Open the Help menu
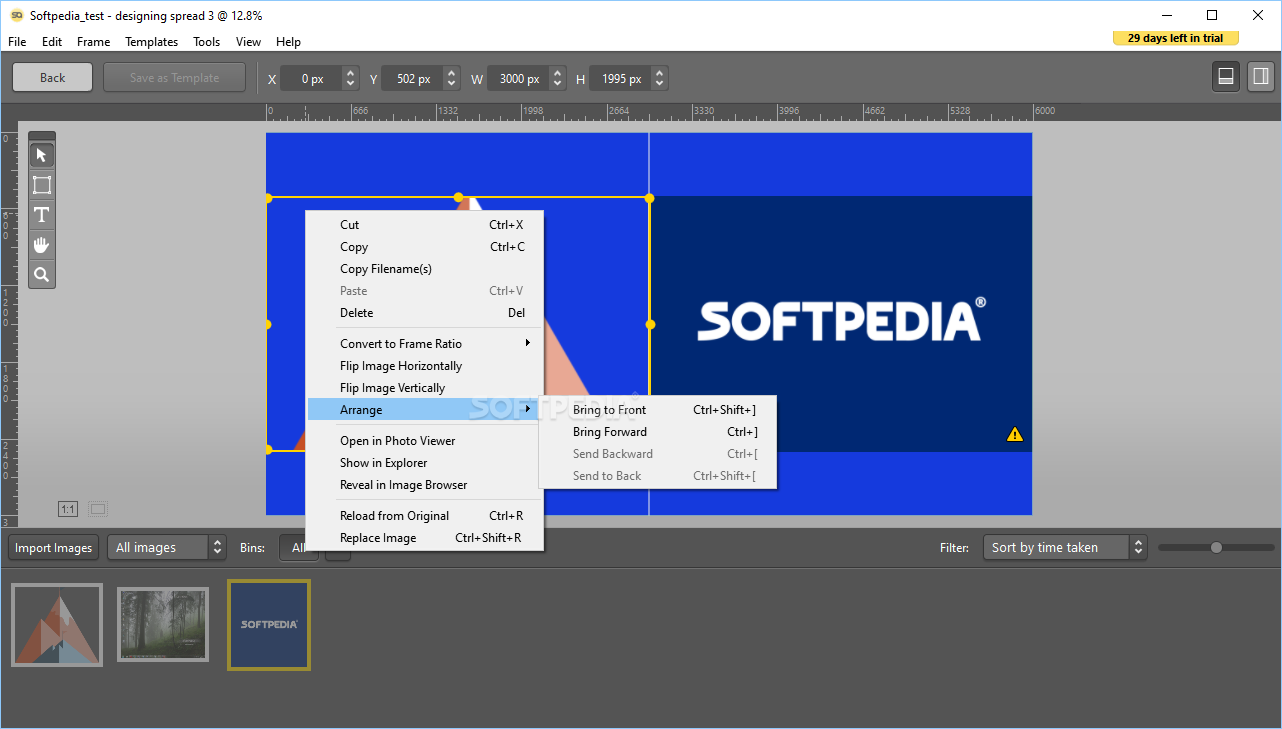The width and height of the screenshot is (1282, 729). point(288,42)
